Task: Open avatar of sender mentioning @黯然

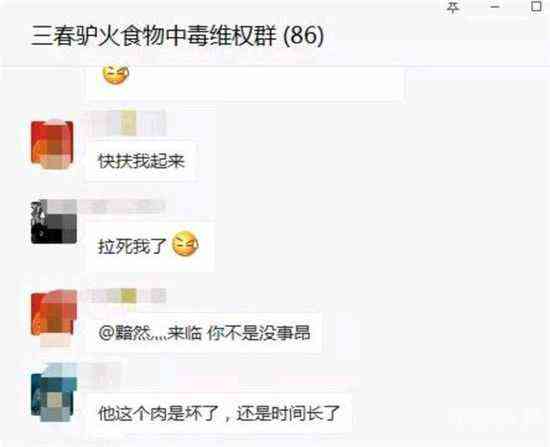Action: (x=54, y=313)
